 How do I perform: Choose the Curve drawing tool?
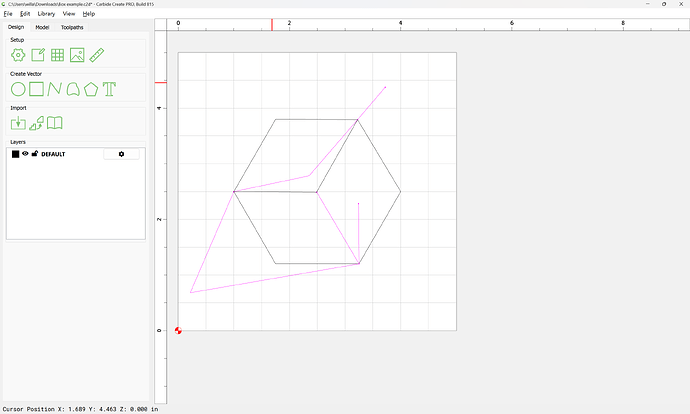[x=73, y=89]
